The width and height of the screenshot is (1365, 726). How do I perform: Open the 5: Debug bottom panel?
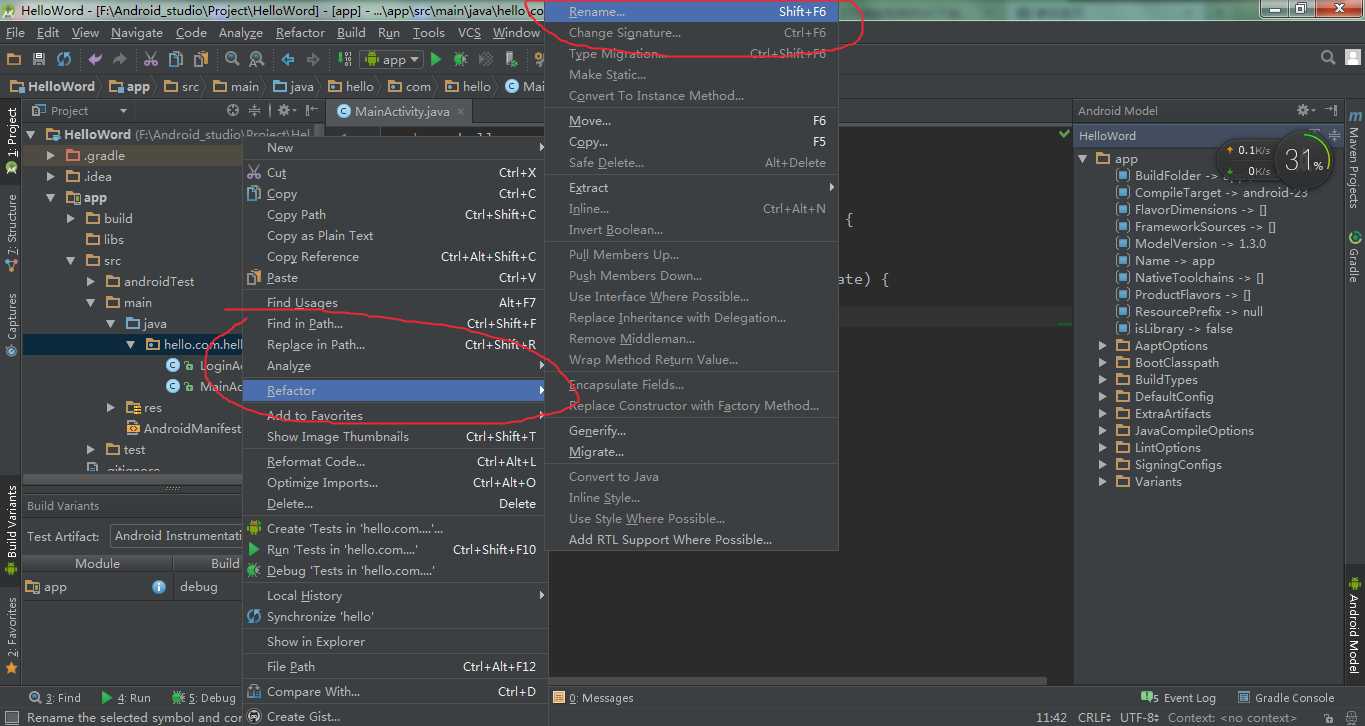click(205, 698)
